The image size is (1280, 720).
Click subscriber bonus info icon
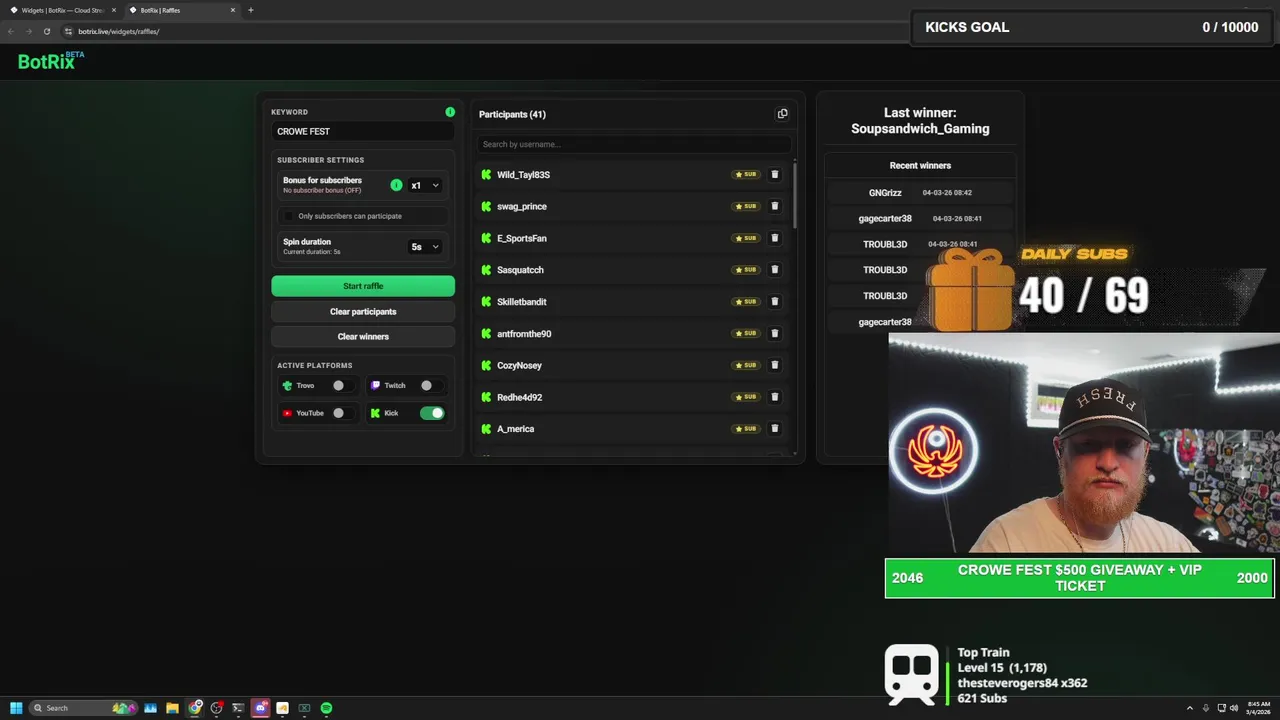tap(396, 185)
